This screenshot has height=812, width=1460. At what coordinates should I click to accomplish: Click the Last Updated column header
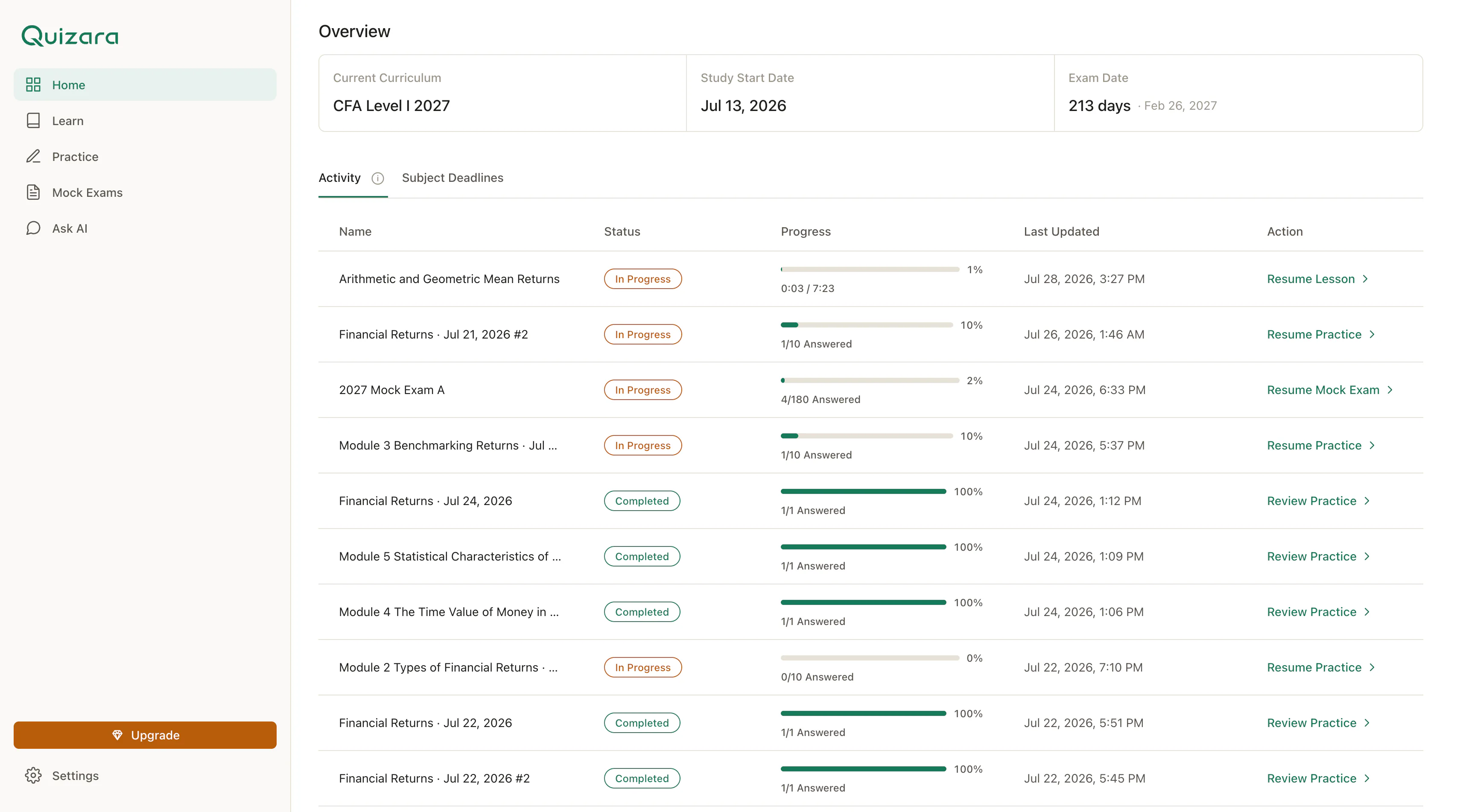[x=1062, y=232]
